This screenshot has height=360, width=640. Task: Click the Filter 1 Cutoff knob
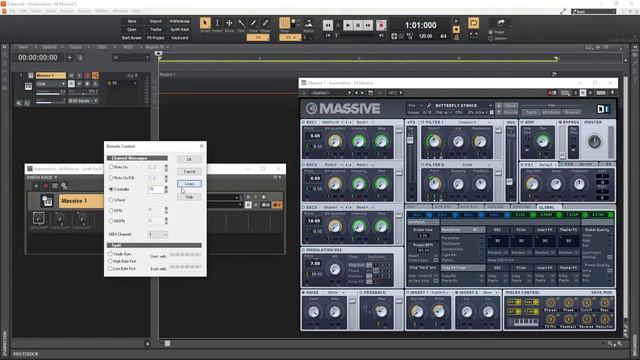[x=434, y=142]
